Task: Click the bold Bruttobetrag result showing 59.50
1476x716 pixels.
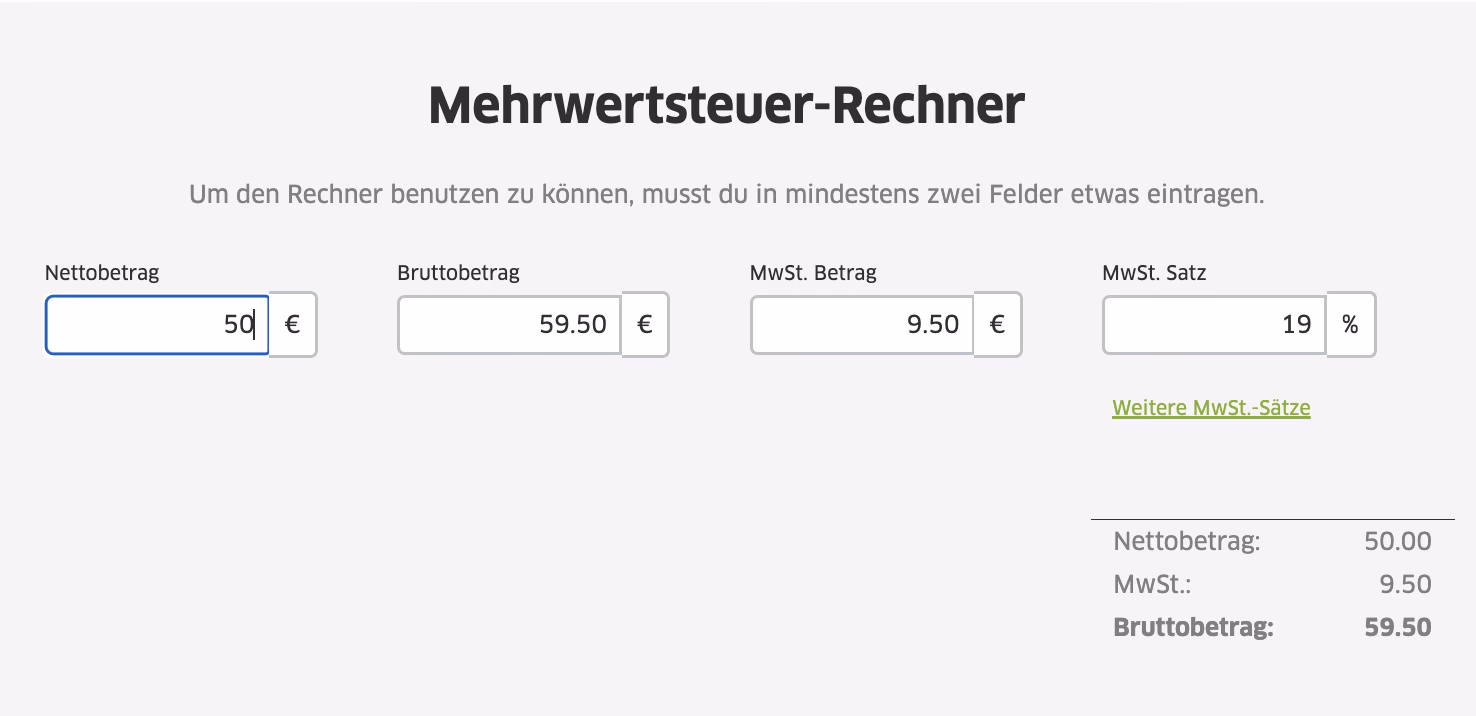Action: click(x=1270, y=627)
